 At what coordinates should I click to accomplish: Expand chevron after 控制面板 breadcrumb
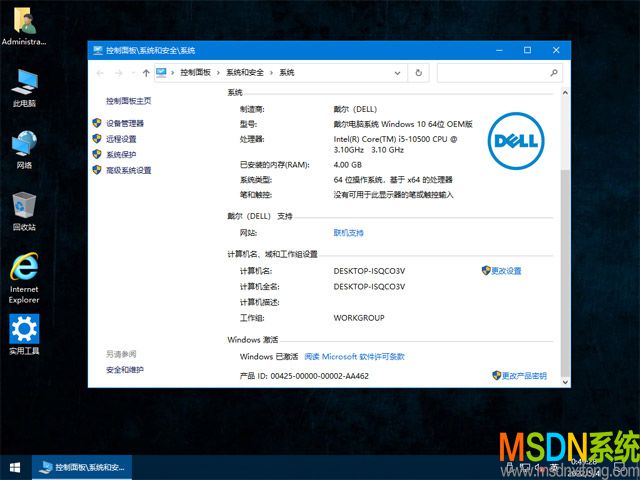pyautogui.click(x=218, y=73)
